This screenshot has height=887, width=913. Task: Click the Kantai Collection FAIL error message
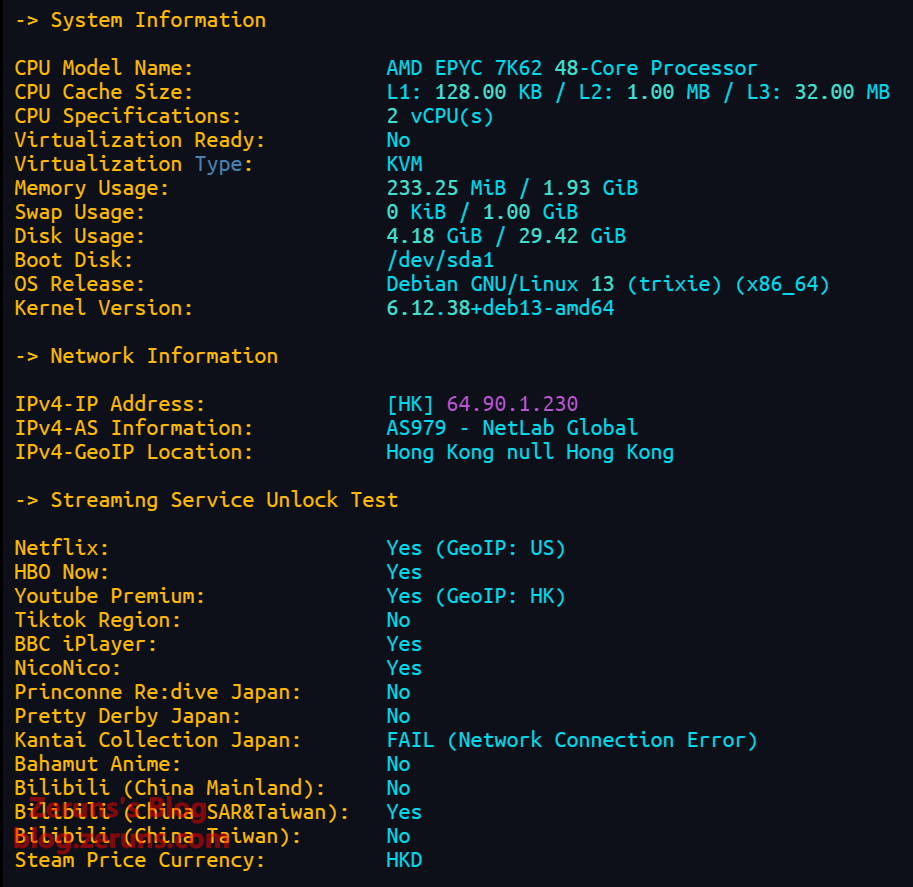click(x=572, y=740)
